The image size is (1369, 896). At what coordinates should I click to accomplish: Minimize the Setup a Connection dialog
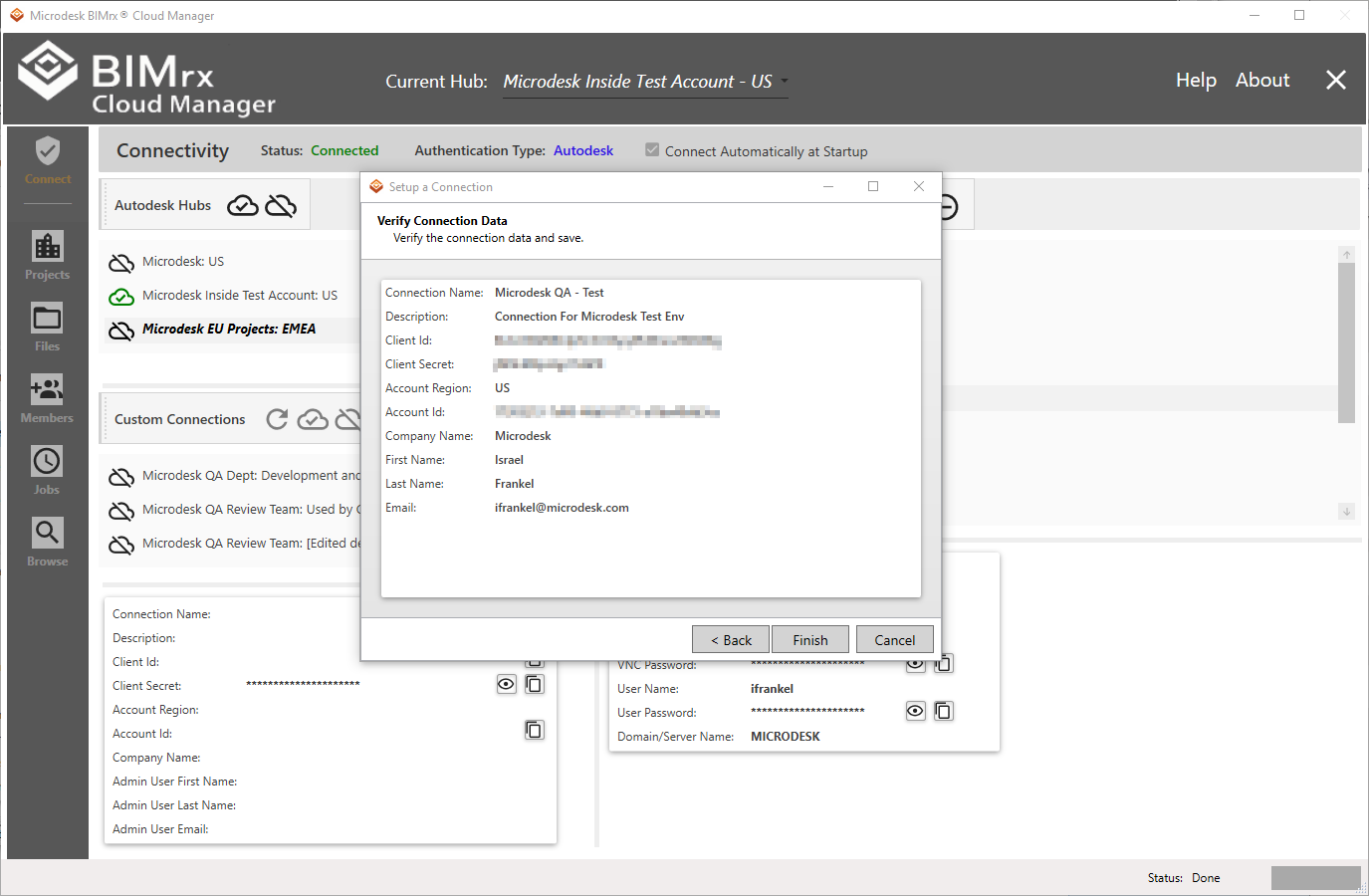827,186
